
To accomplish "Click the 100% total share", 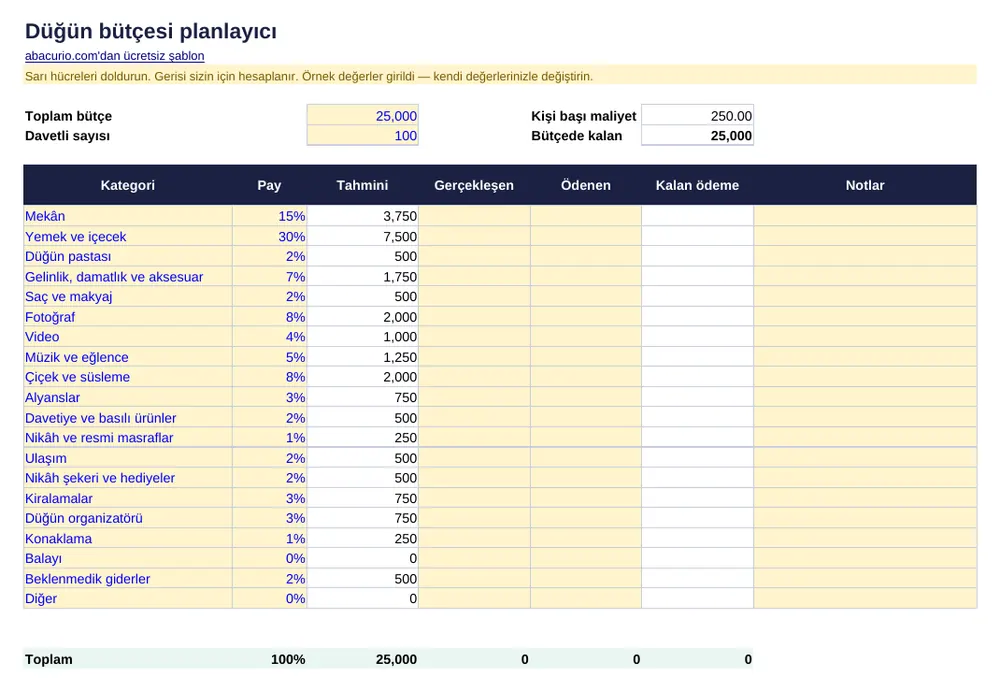I will coord(288,659).
